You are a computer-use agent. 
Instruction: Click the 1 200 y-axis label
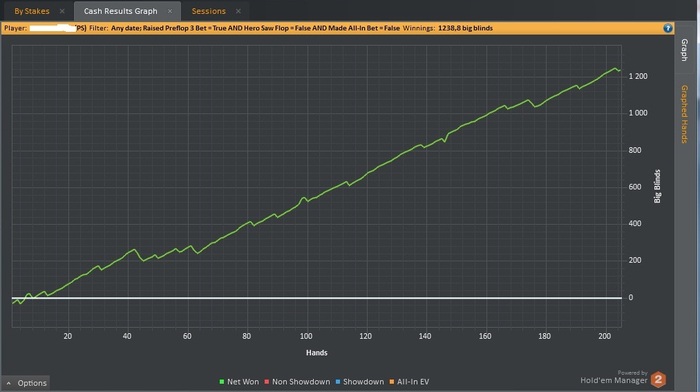pos(638,76)
